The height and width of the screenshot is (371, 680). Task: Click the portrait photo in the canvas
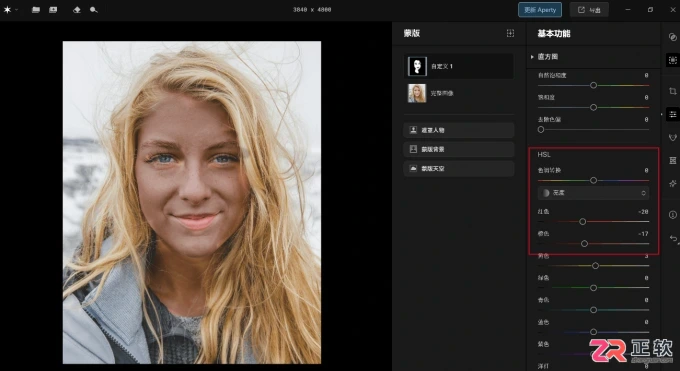[x=192, y=202]
